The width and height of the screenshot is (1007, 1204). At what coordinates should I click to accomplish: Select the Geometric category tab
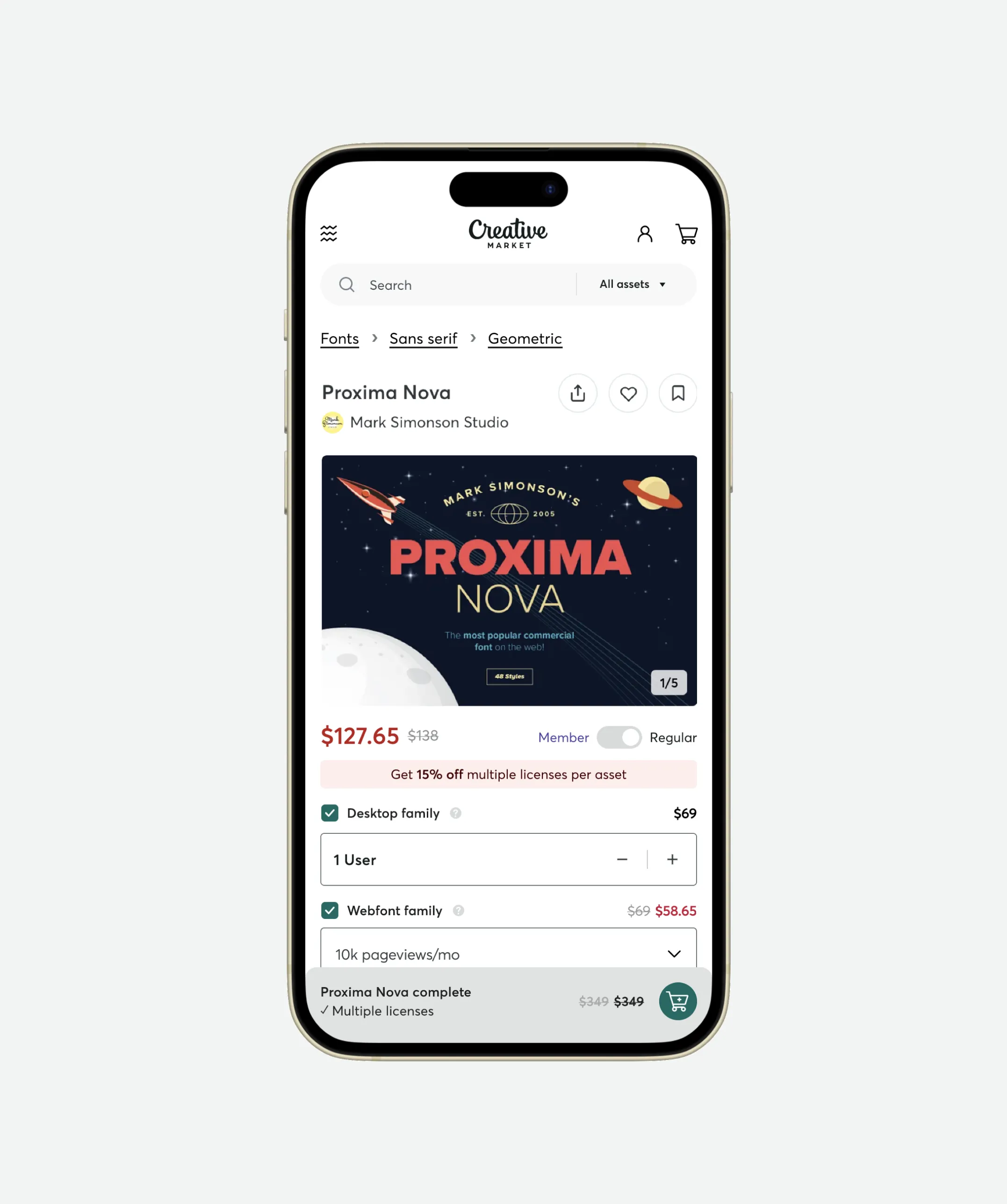pos(525,338)
